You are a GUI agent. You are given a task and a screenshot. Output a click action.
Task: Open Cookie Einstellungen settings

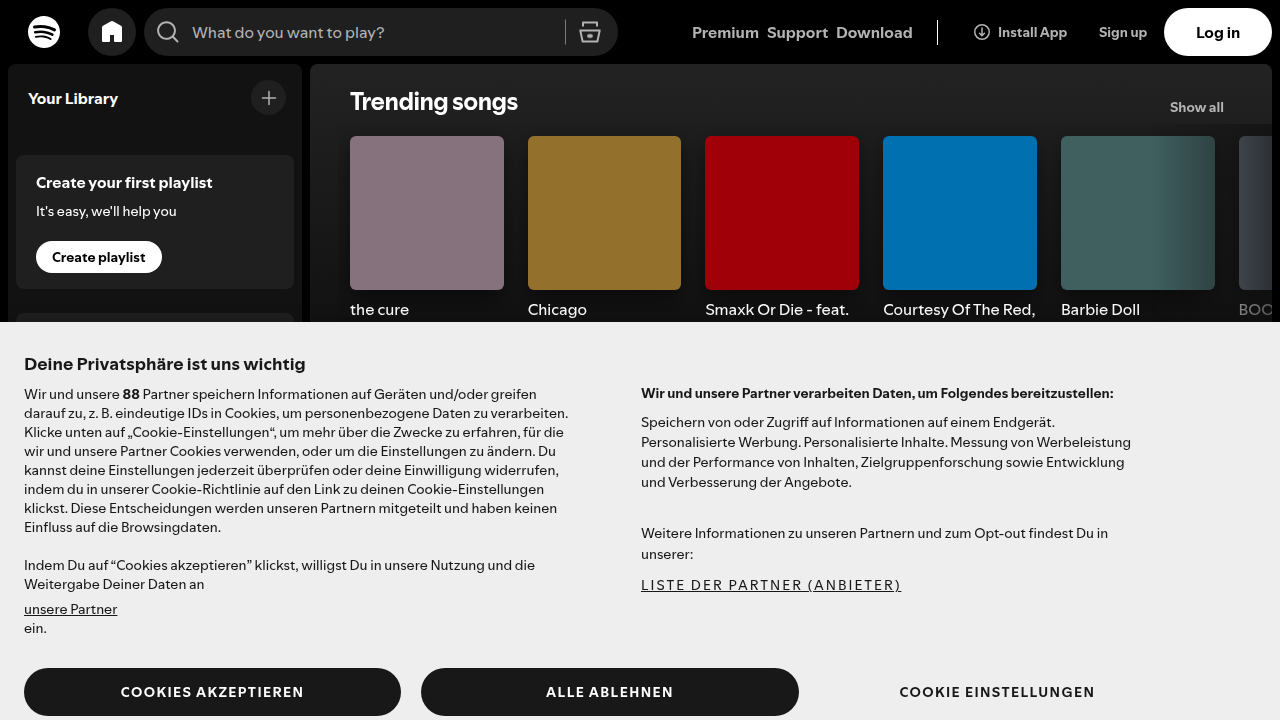[997, 692]
